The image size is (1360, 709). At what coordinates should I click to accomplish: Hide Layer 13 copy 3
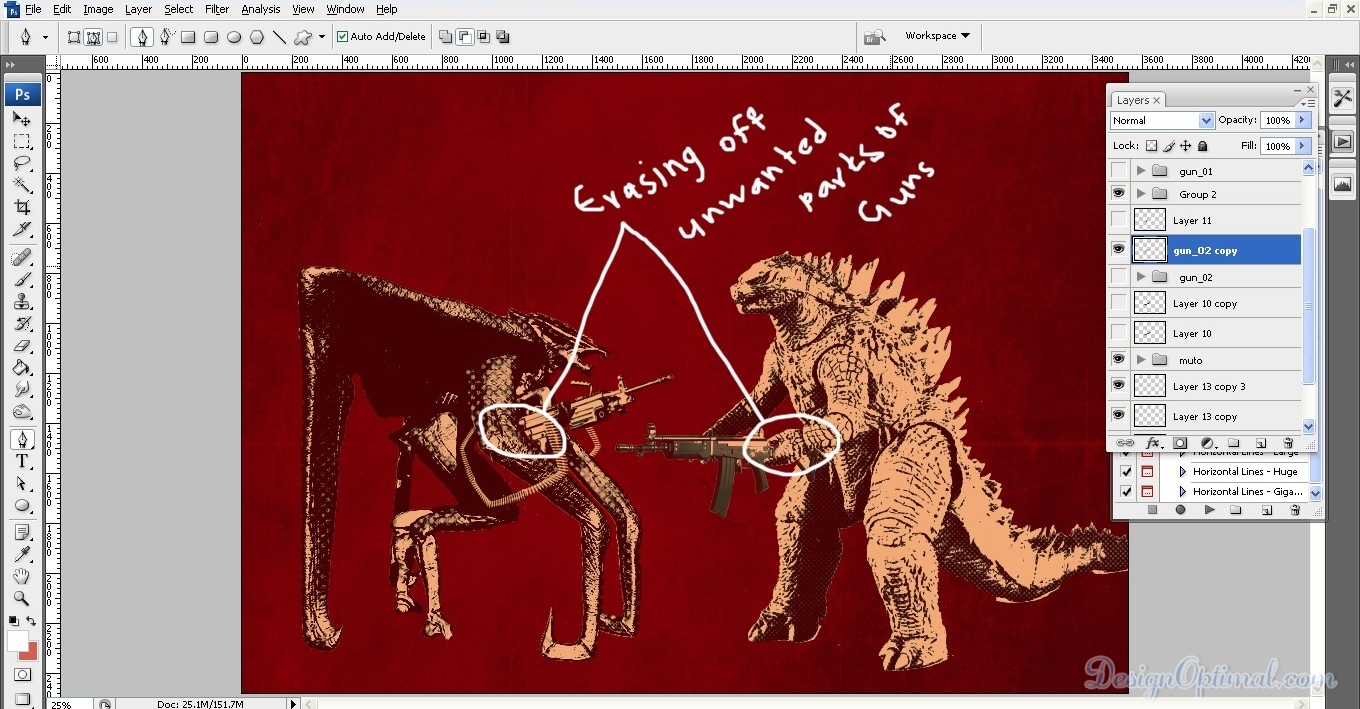(x=1119, y=386)
